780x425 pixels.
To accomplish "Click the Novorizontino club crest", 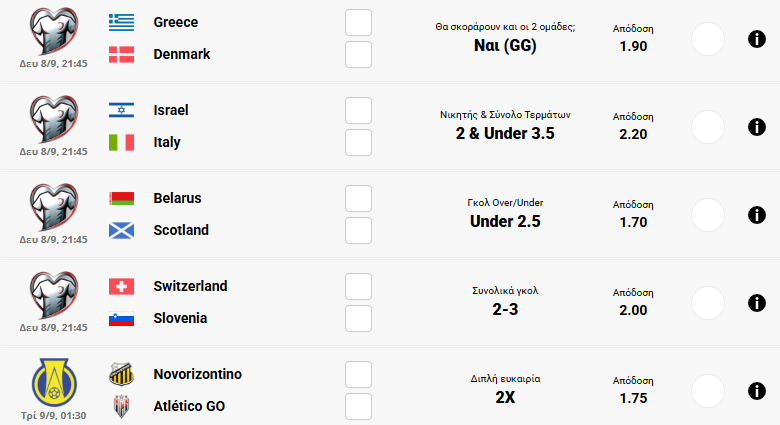I will pyautogui.click(x=121, y=374).
